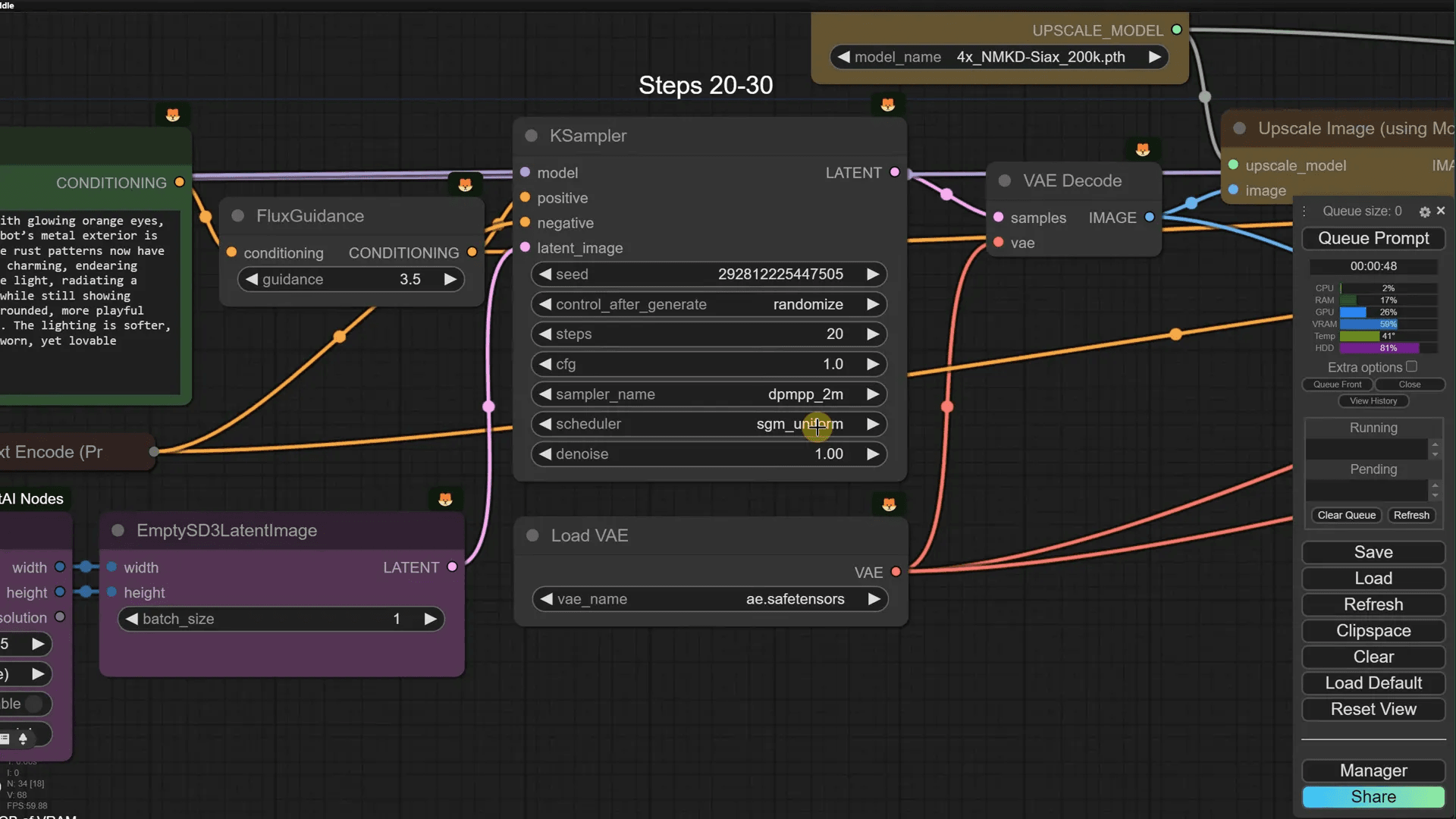This screenshot has height=819, width=1456.
Task: Increase guidance value with right arrow
Action: click(450, 279)
